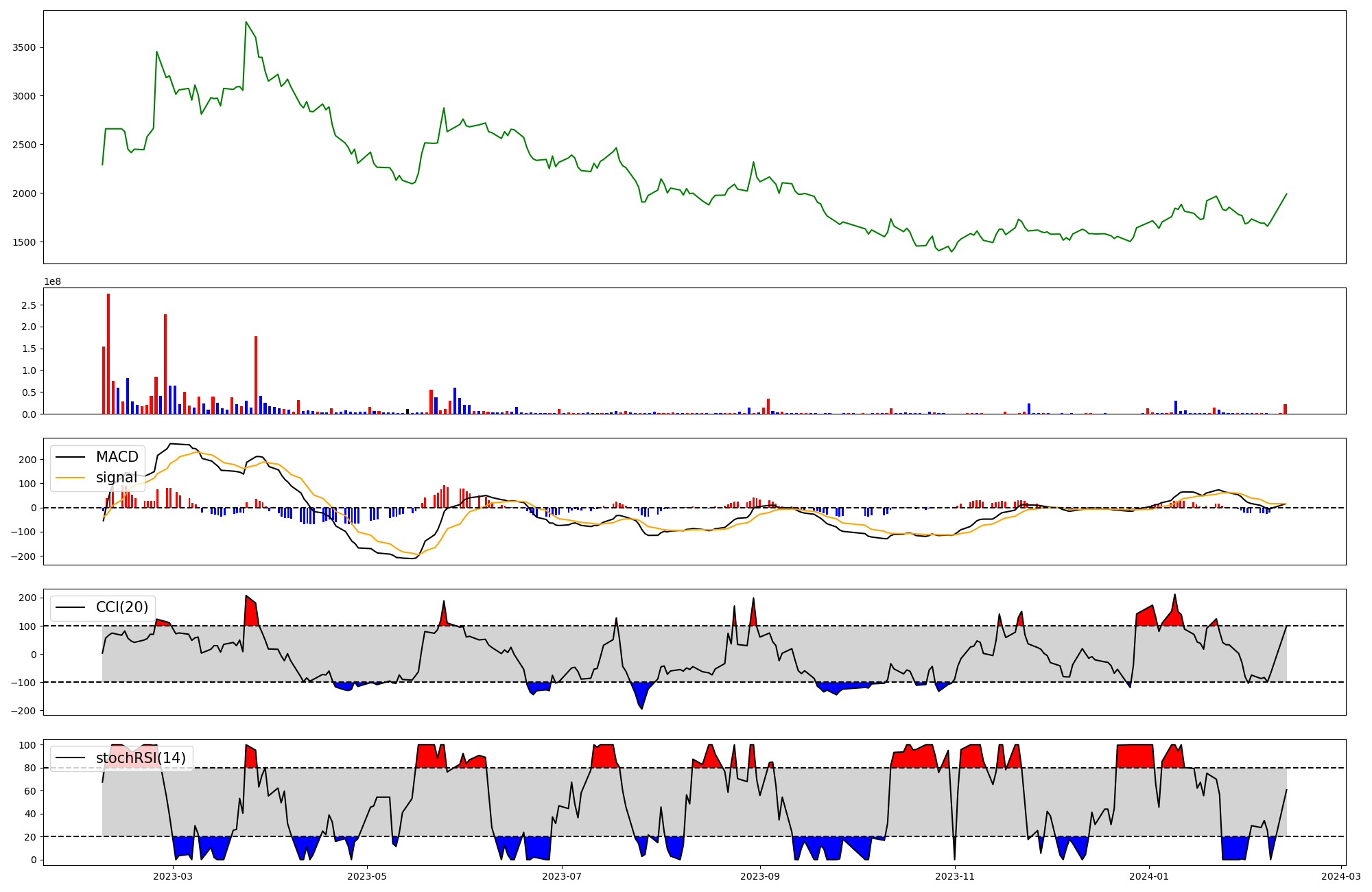The image size is (1372, 892).
Task: Click the orange signal legend line sample
Action: click(x=70, y=478)
